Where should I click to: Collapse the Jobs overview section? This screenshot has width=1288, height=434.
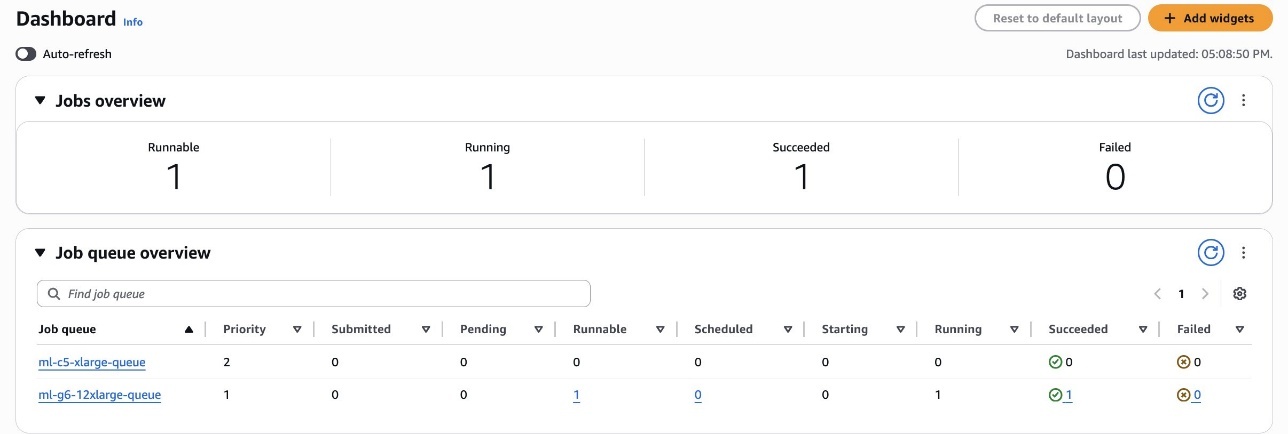coord(40,101)
